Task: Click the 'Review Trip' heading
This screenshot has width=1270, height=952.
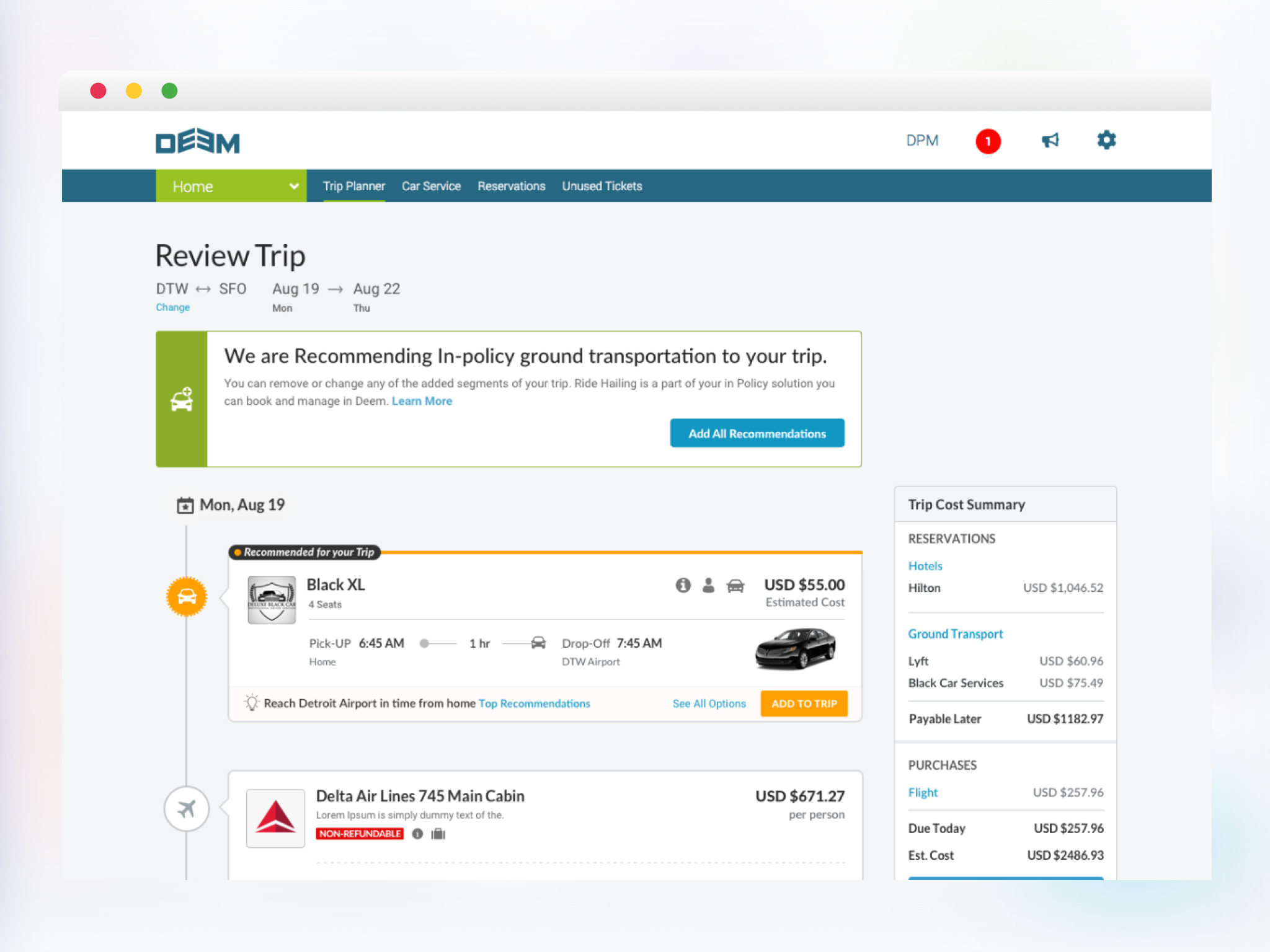Action: [230, 256]
